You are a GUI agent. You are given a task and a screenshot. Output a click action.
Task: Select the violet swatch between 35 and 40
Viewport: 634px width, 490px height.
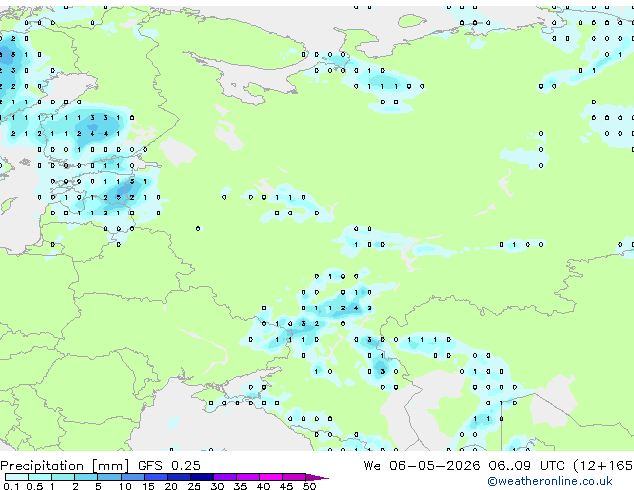coord(248,477)
